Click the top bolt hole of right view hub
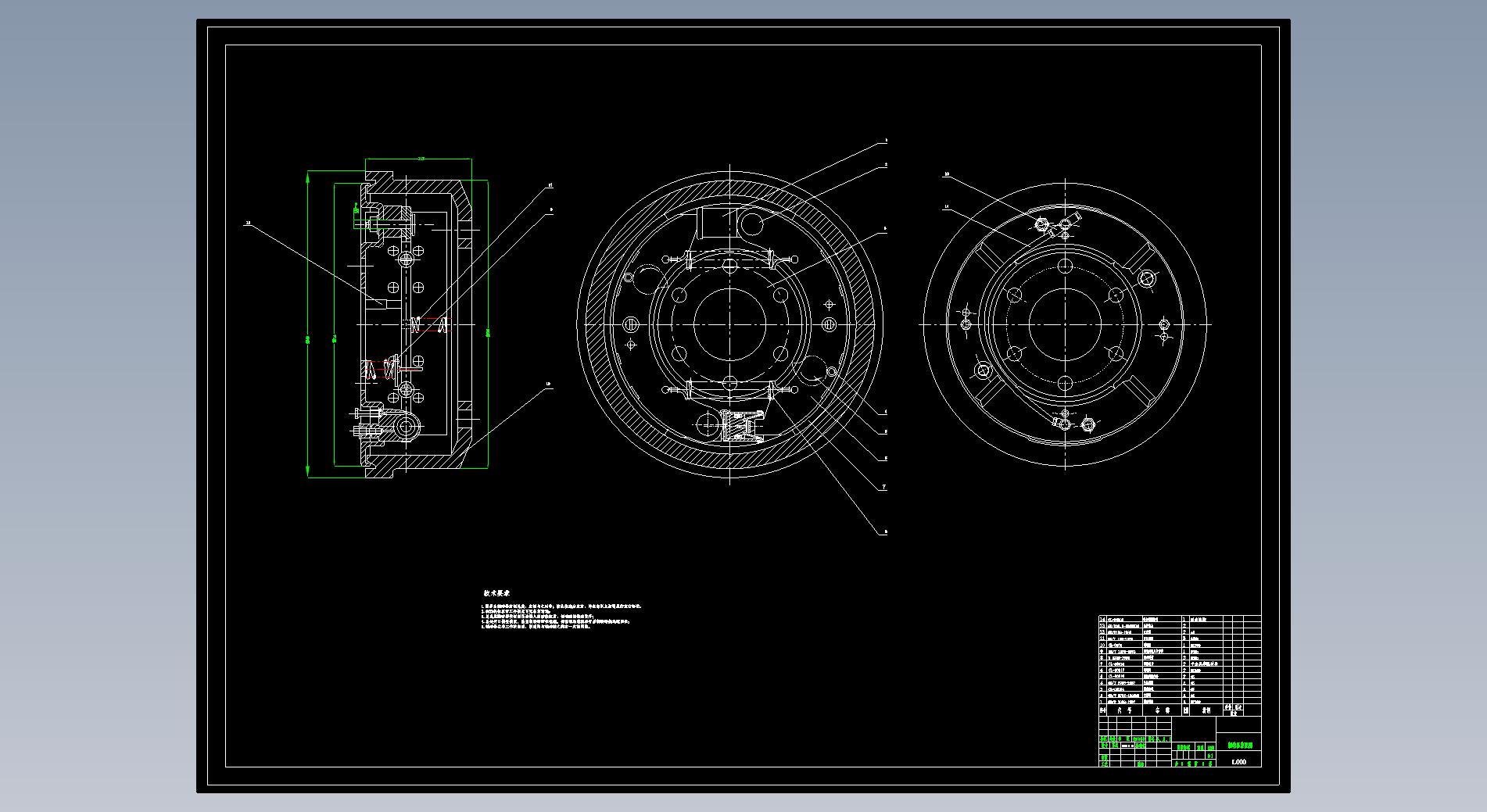 [1065, 266]
